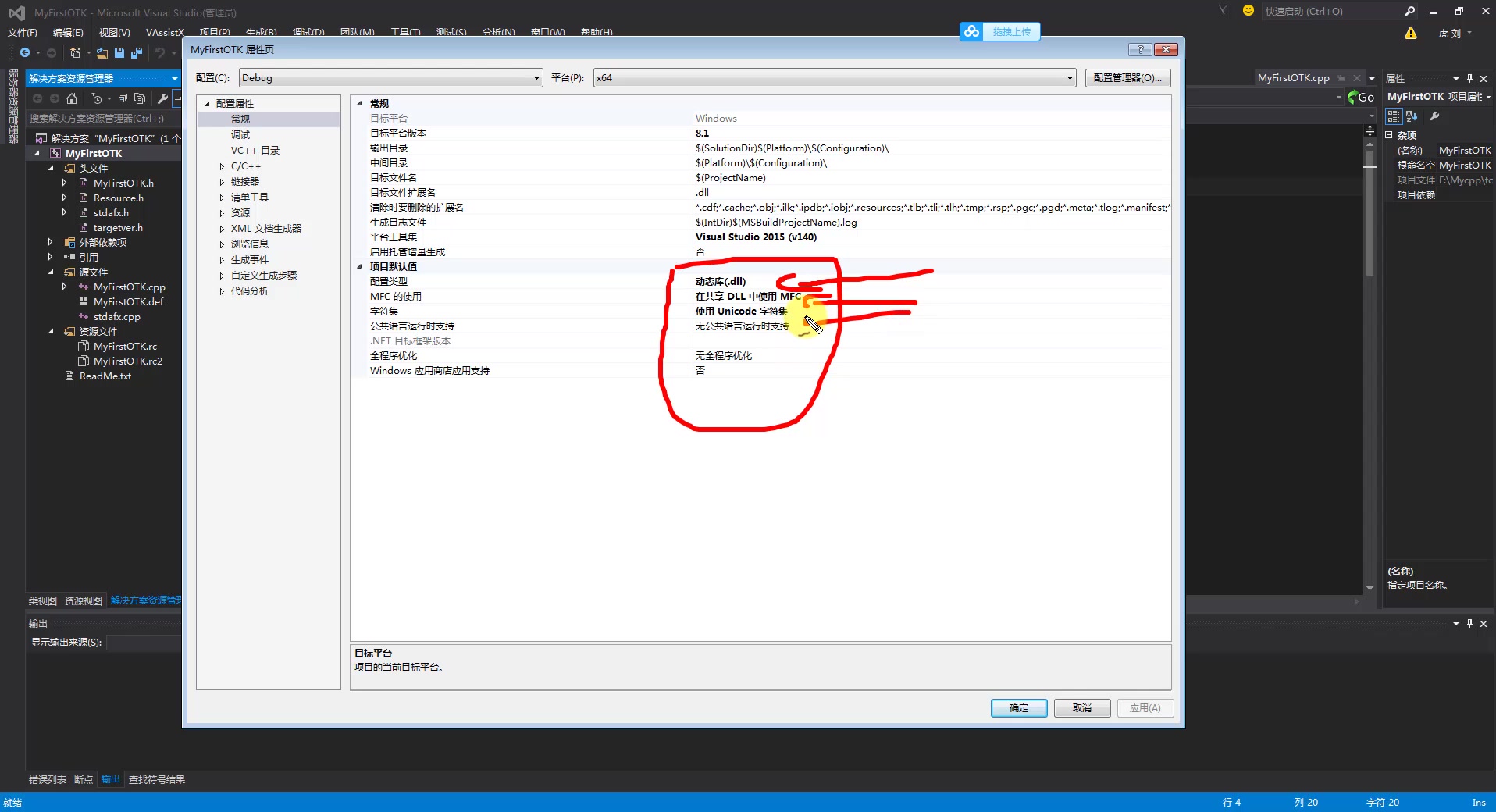Image resolution: width=1496 pixels, height=812 pixels.
Task: Open a file with the Open File icon
Action: pos(102,53)
